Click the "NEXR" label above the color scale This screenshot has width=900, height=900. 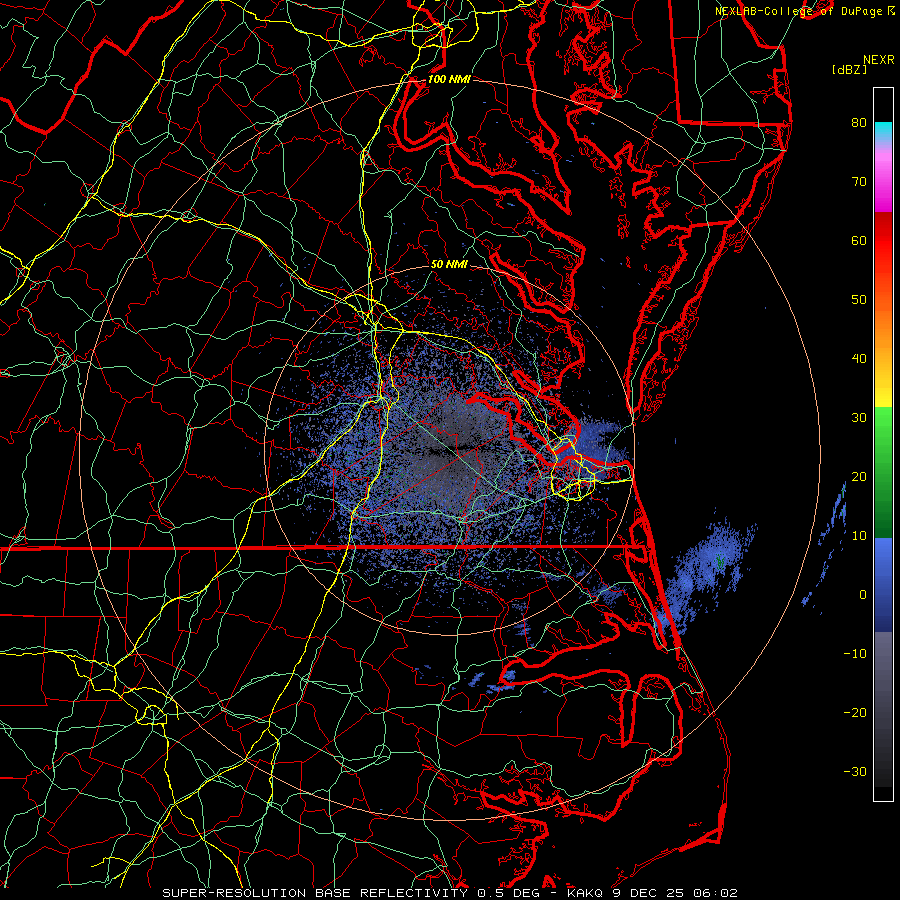(878, 60)
